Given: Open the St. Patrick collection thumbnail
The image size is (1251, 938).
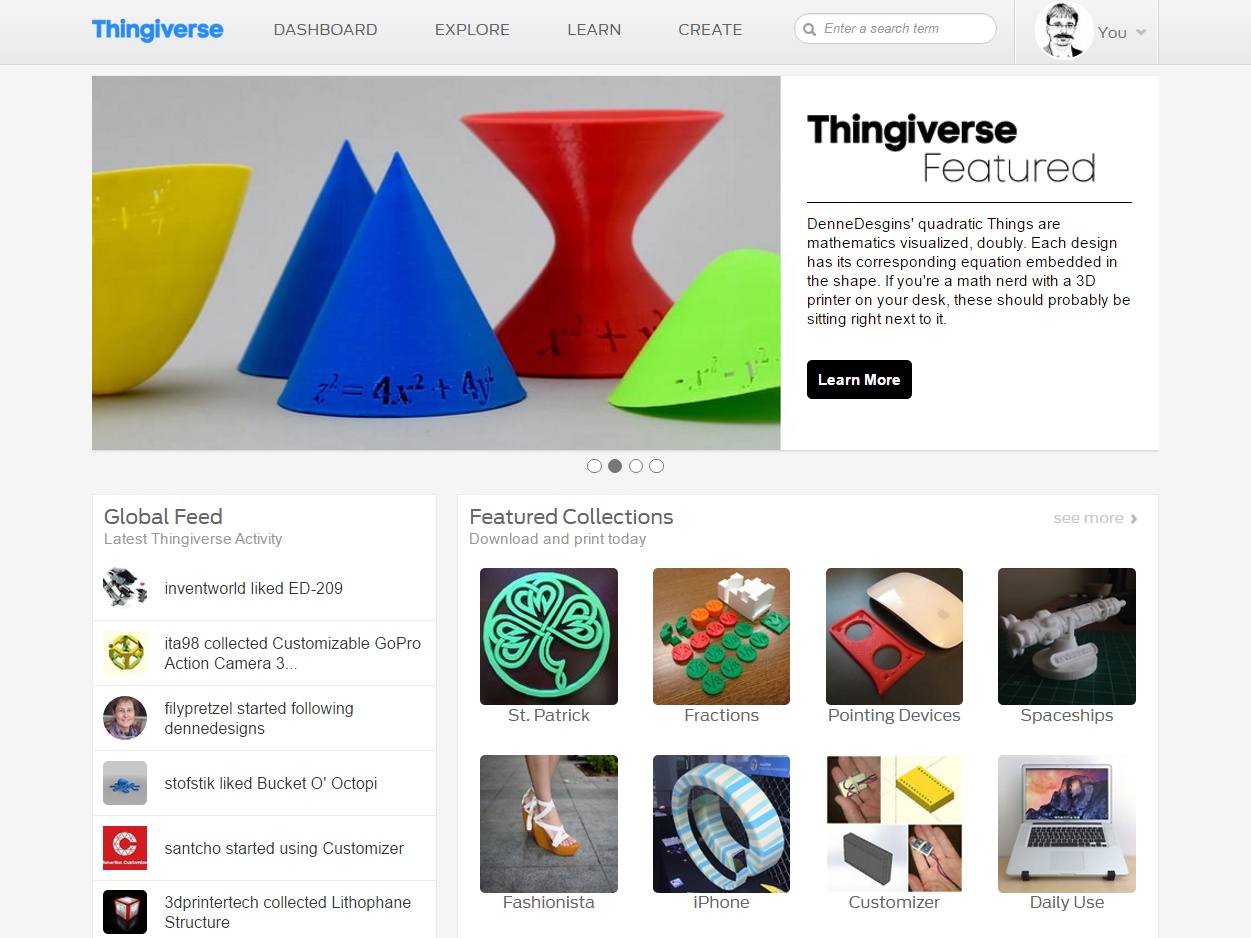Looking at the screenshot, I should (x=549, y=636).
